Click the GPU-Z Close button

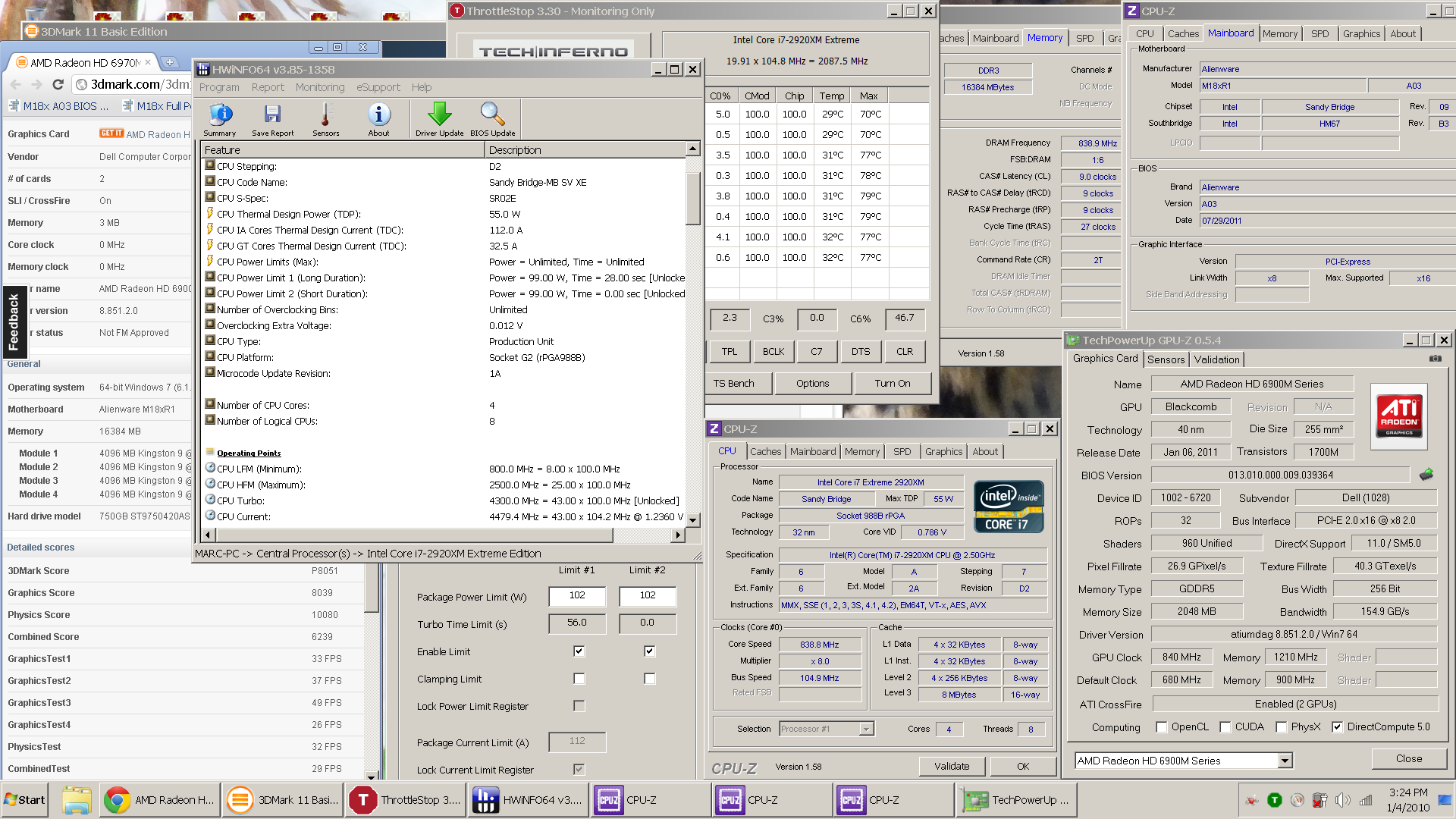point(1409,758)
